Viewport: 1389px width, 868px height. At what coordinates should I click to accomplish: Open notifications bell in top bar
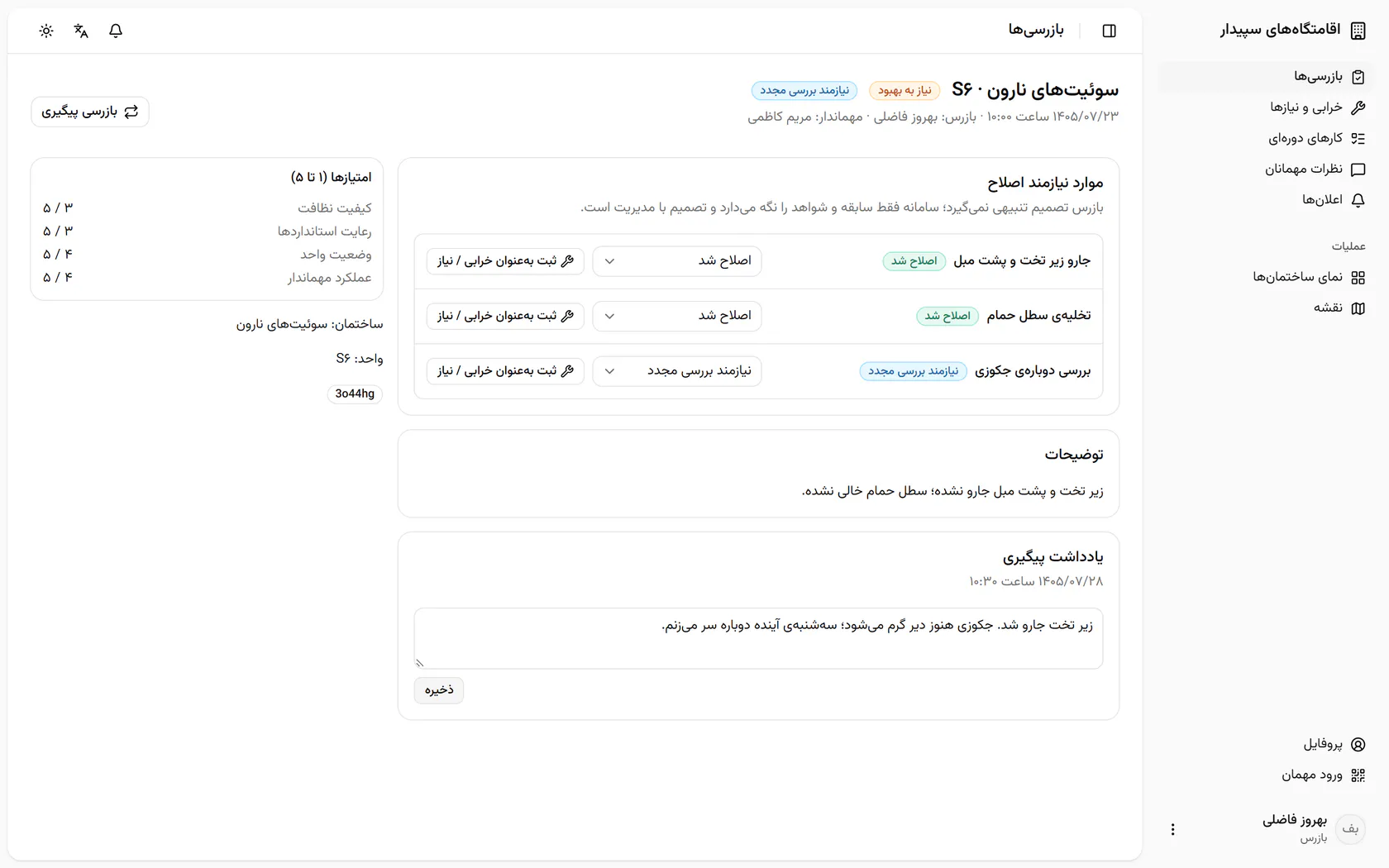(x=116, y=31)
